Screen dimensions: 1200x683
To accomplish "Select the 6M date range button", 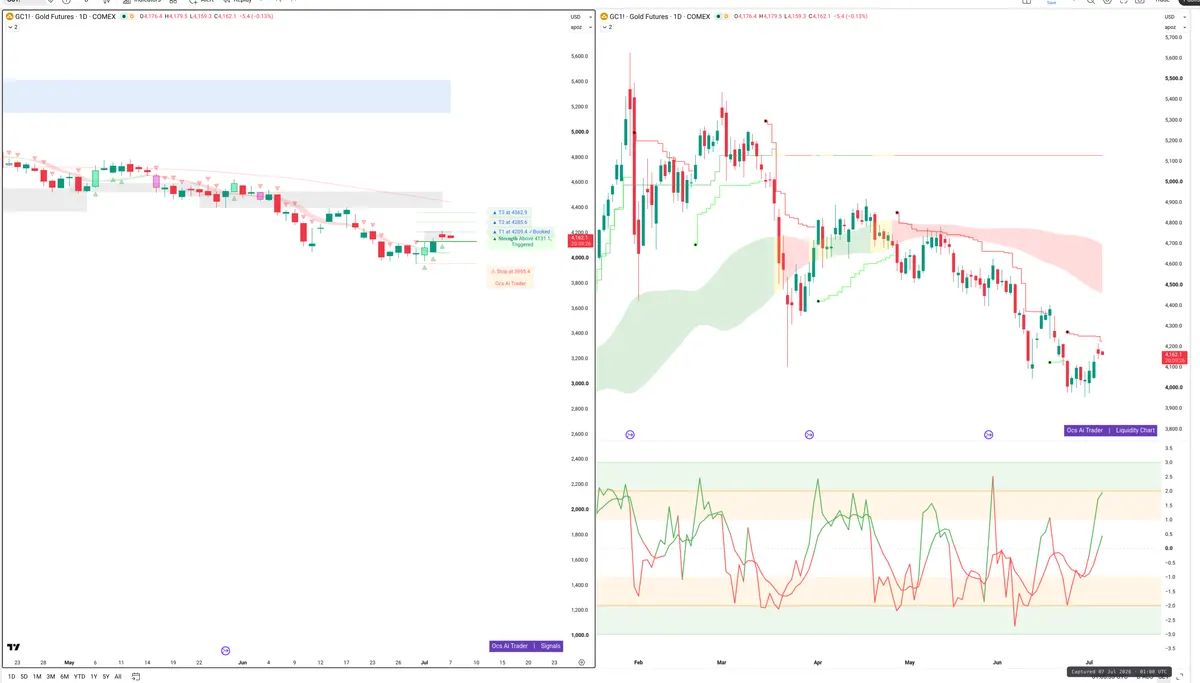I will pyautogui.click(x=64, y=676).
